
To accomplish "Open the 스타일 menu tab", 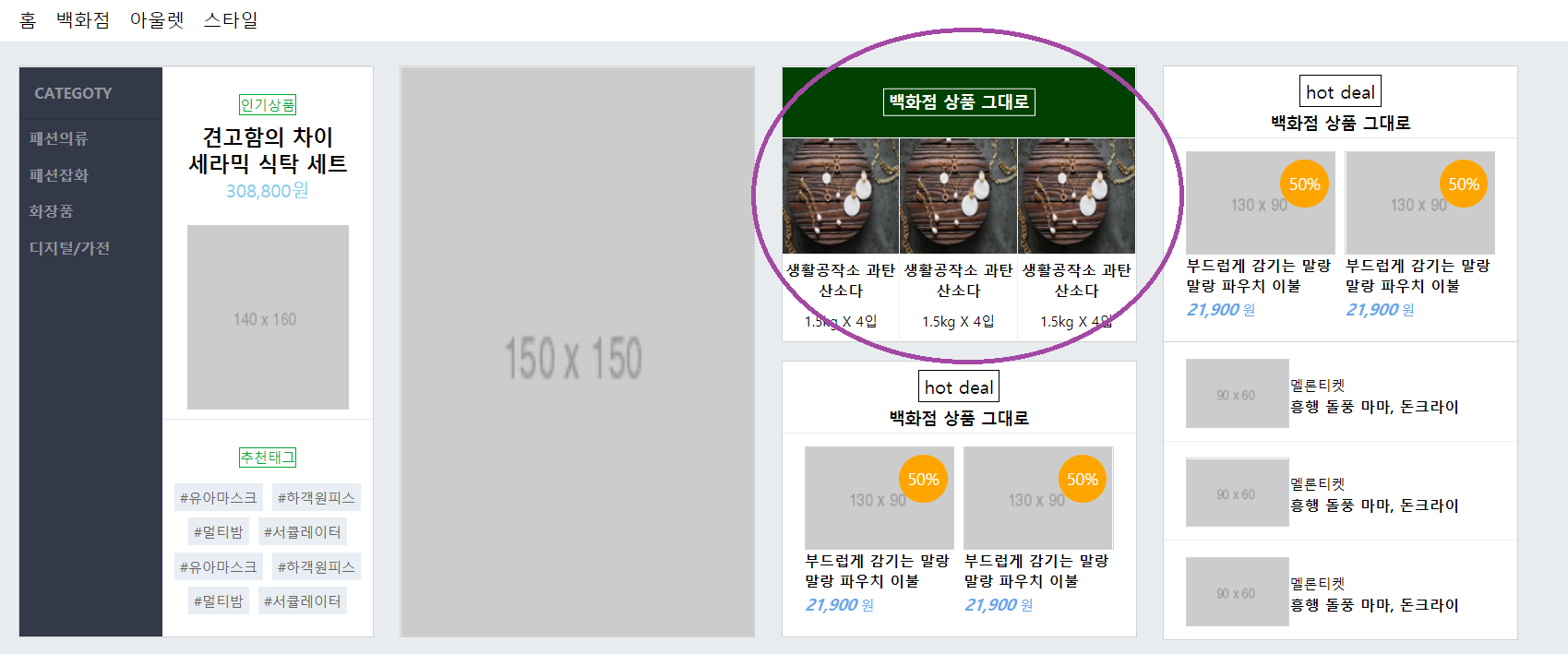I will [x=231, y=20].
